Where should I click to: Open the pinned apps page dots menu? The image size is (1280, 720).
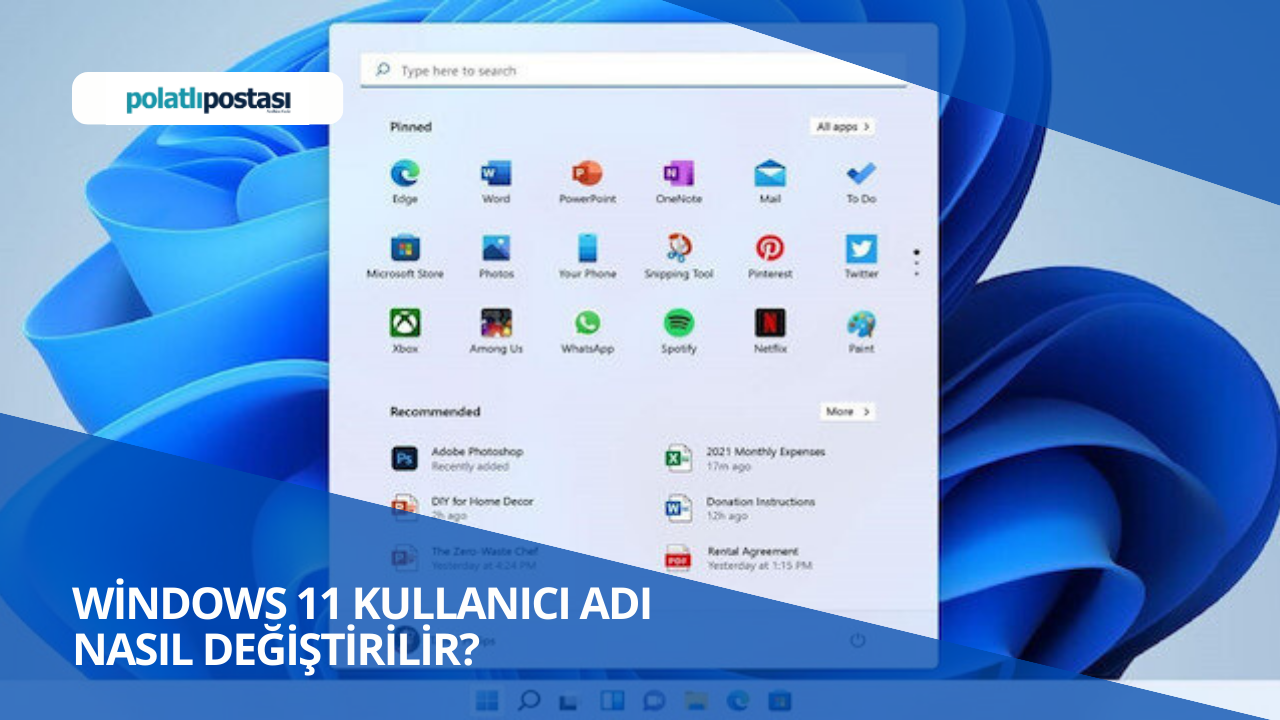click(x=916, y=260)
